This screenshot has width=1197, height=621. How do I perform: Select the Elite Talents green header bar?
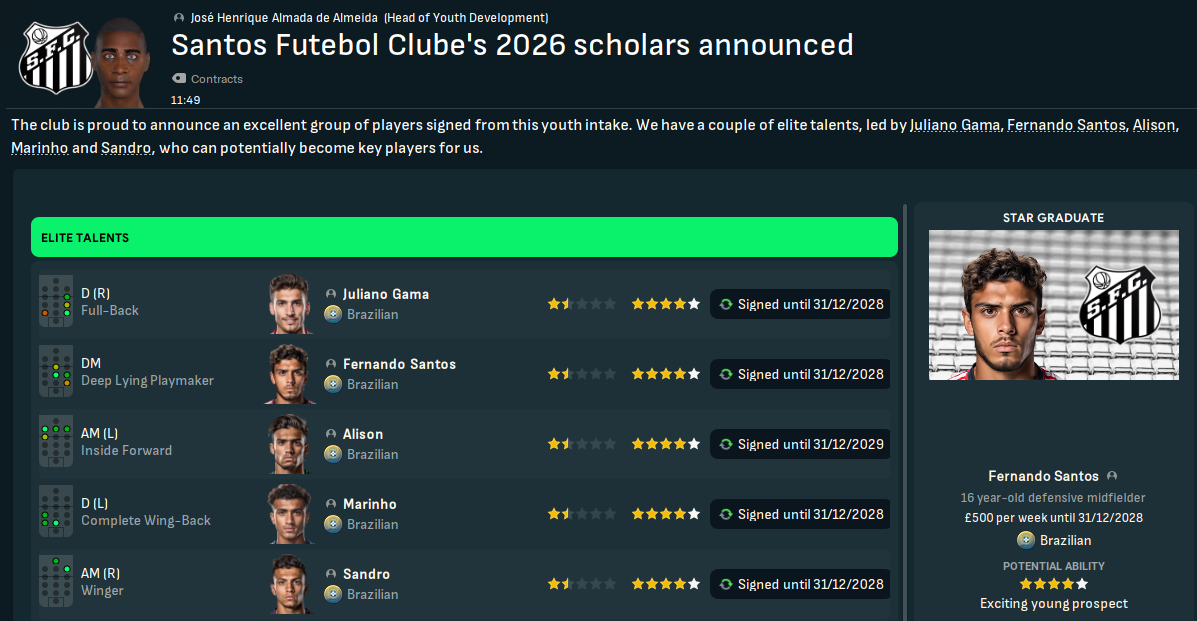(464, 238)
